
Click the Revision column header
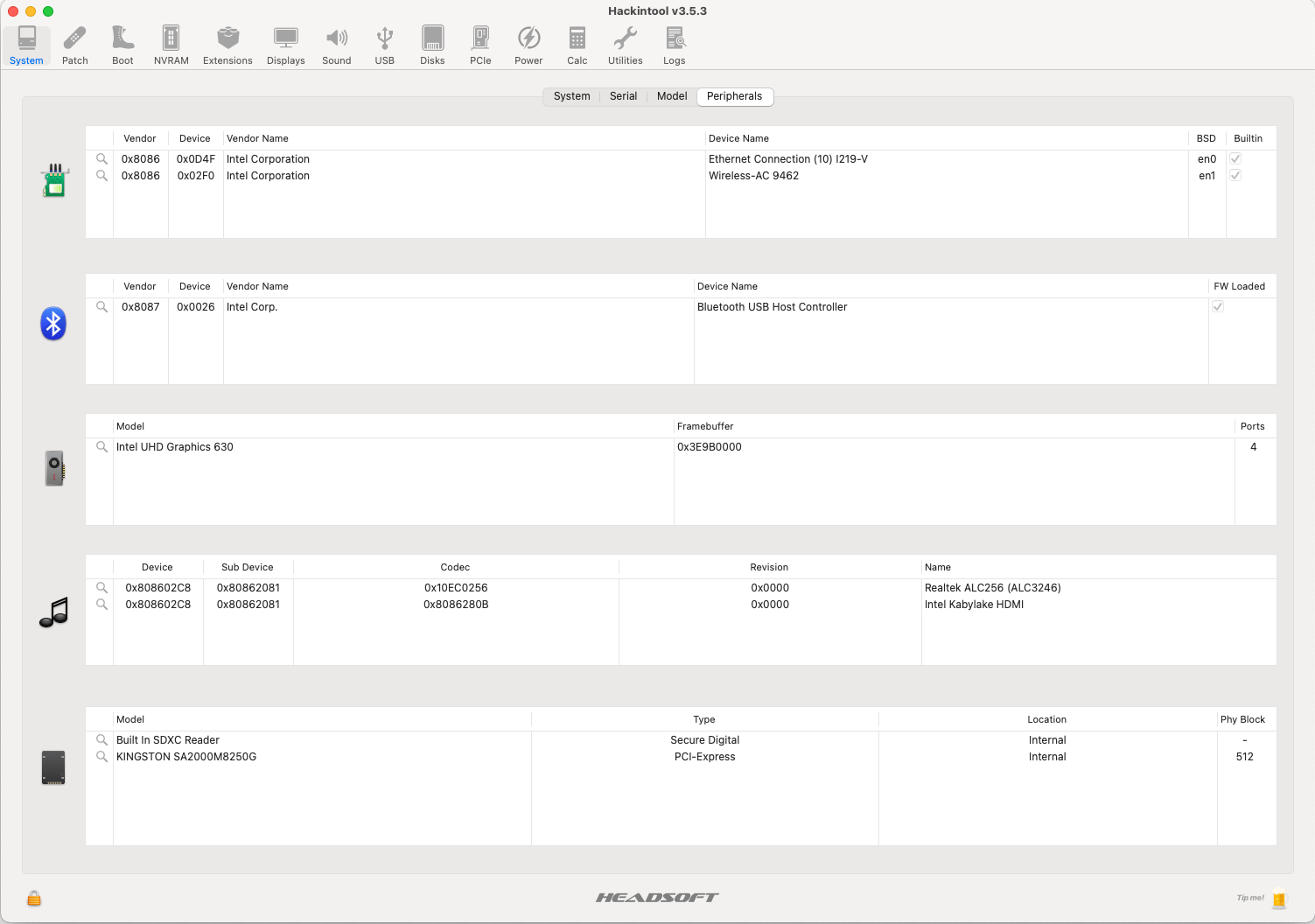[x=769, y=567]
